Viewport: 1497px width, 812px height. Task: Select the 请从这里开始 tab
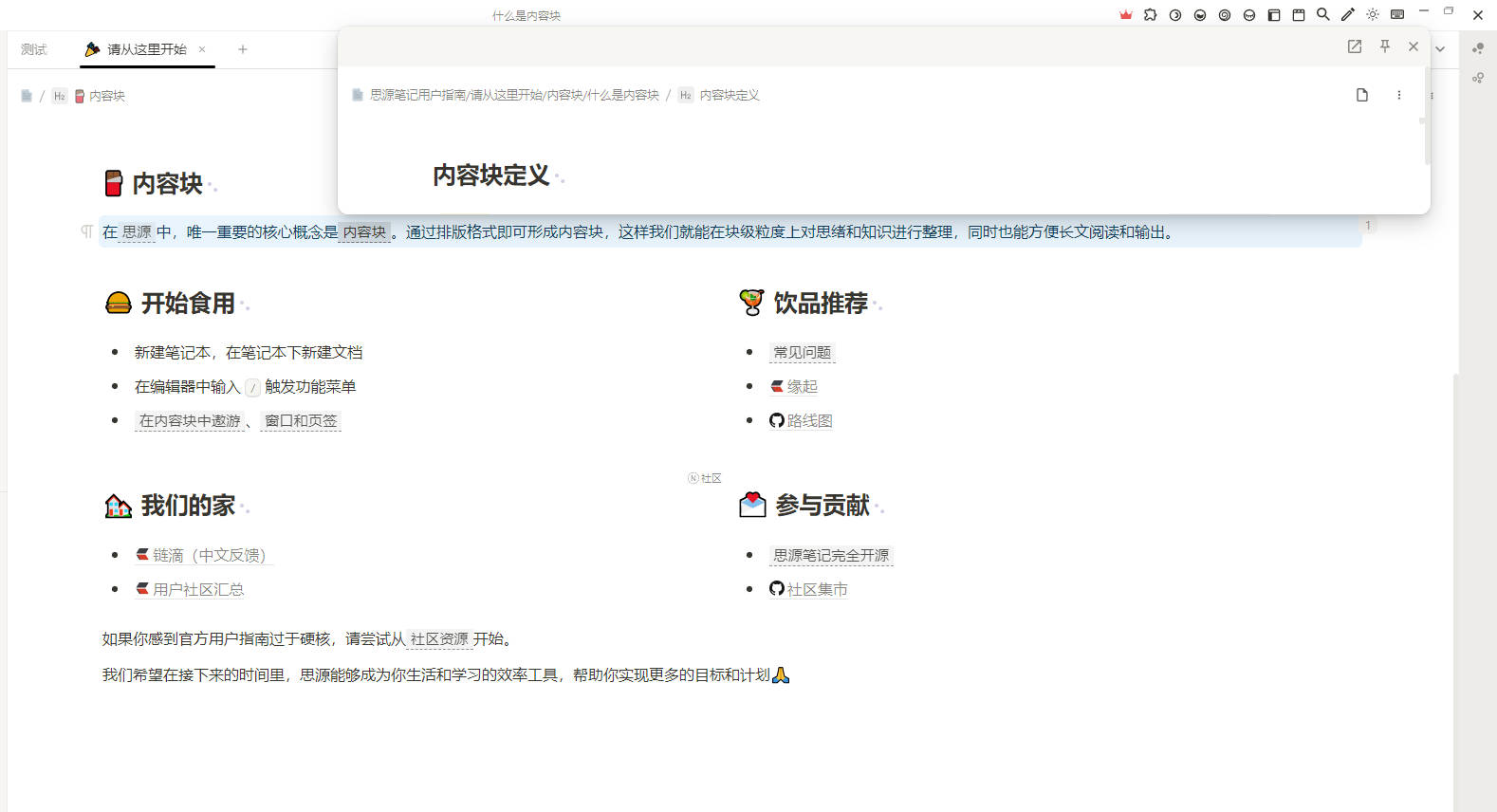(x=146, y=49)
